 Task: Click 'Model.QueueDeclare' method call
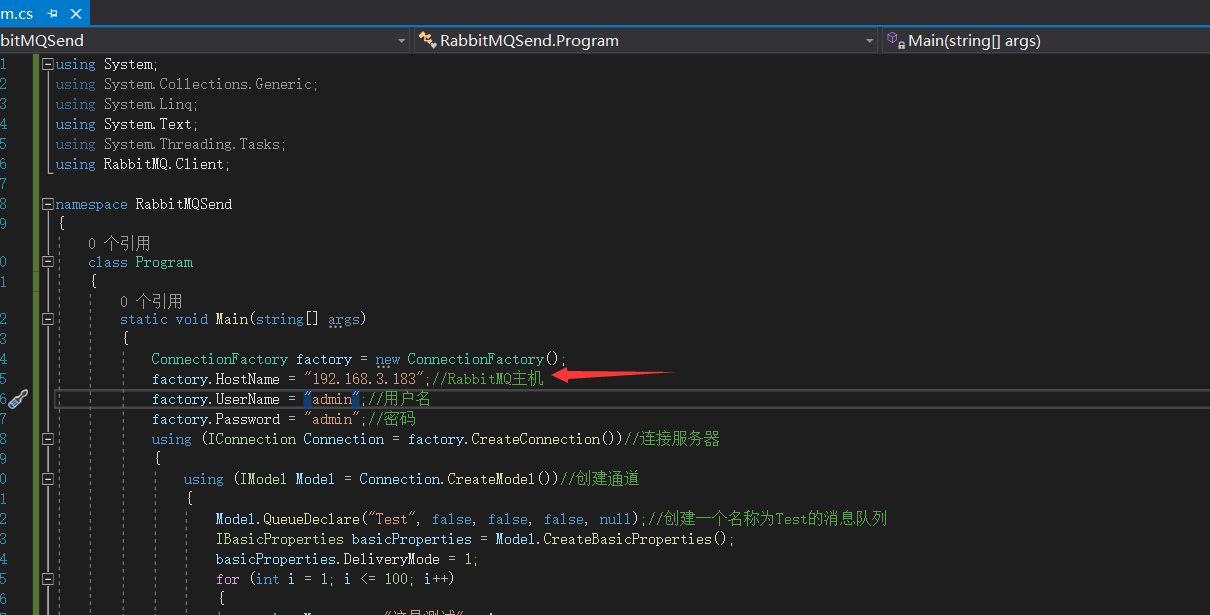click(287, 519)
